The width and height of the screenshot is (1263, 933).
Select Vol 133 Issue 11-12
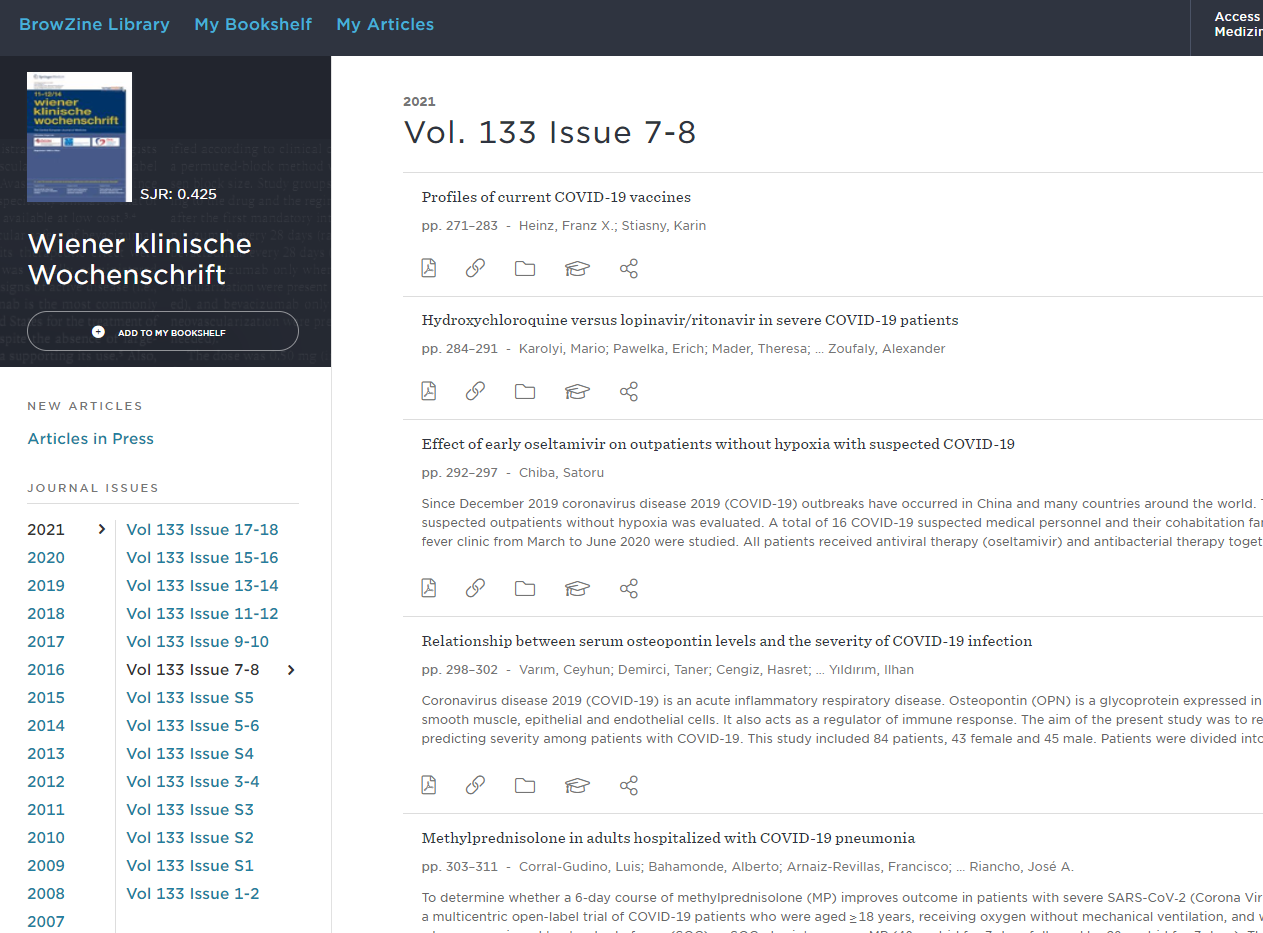[x=203, y=614]
